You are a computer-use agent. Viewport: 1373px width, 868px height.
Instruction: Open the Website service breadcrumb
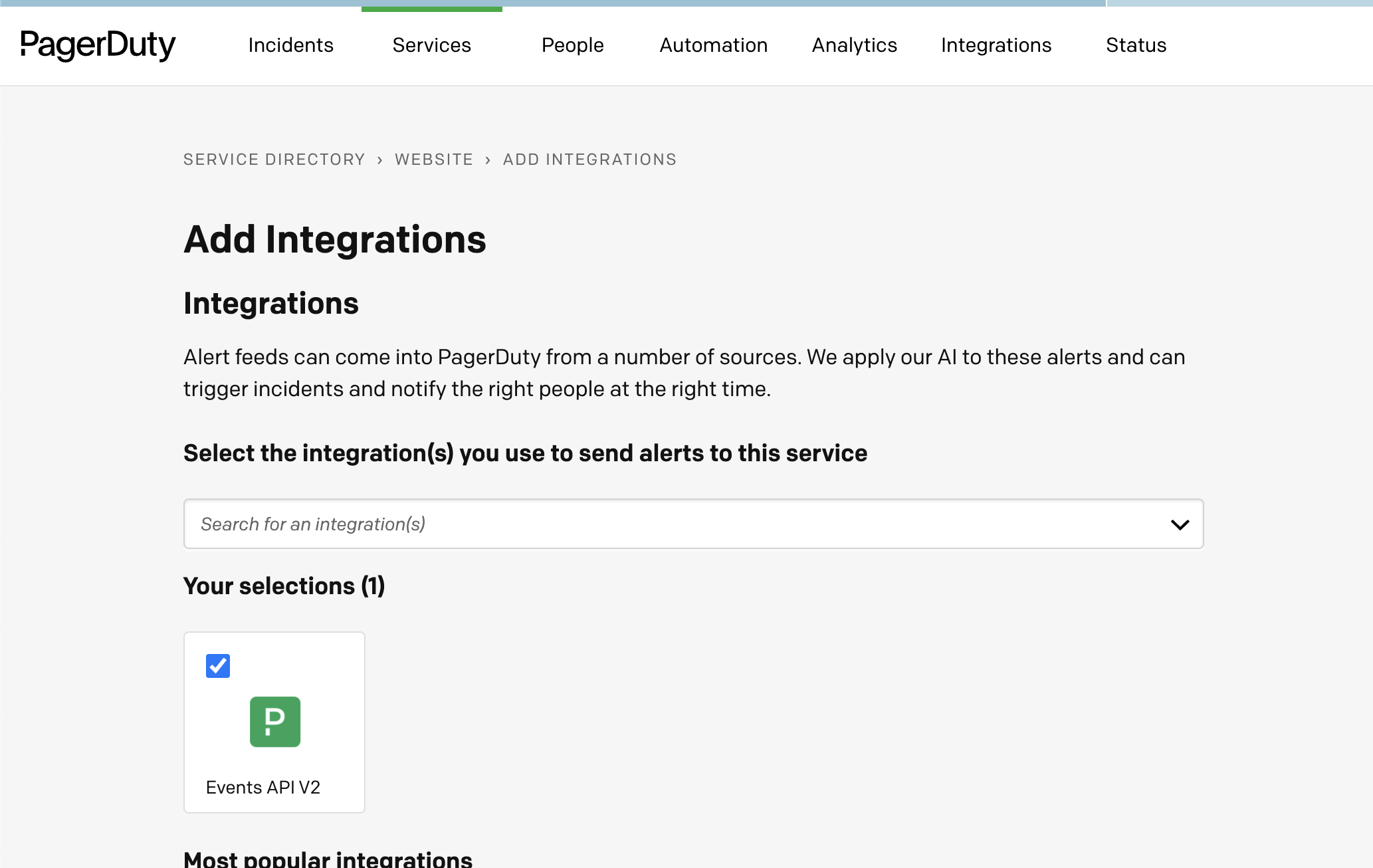coord(434,159)
